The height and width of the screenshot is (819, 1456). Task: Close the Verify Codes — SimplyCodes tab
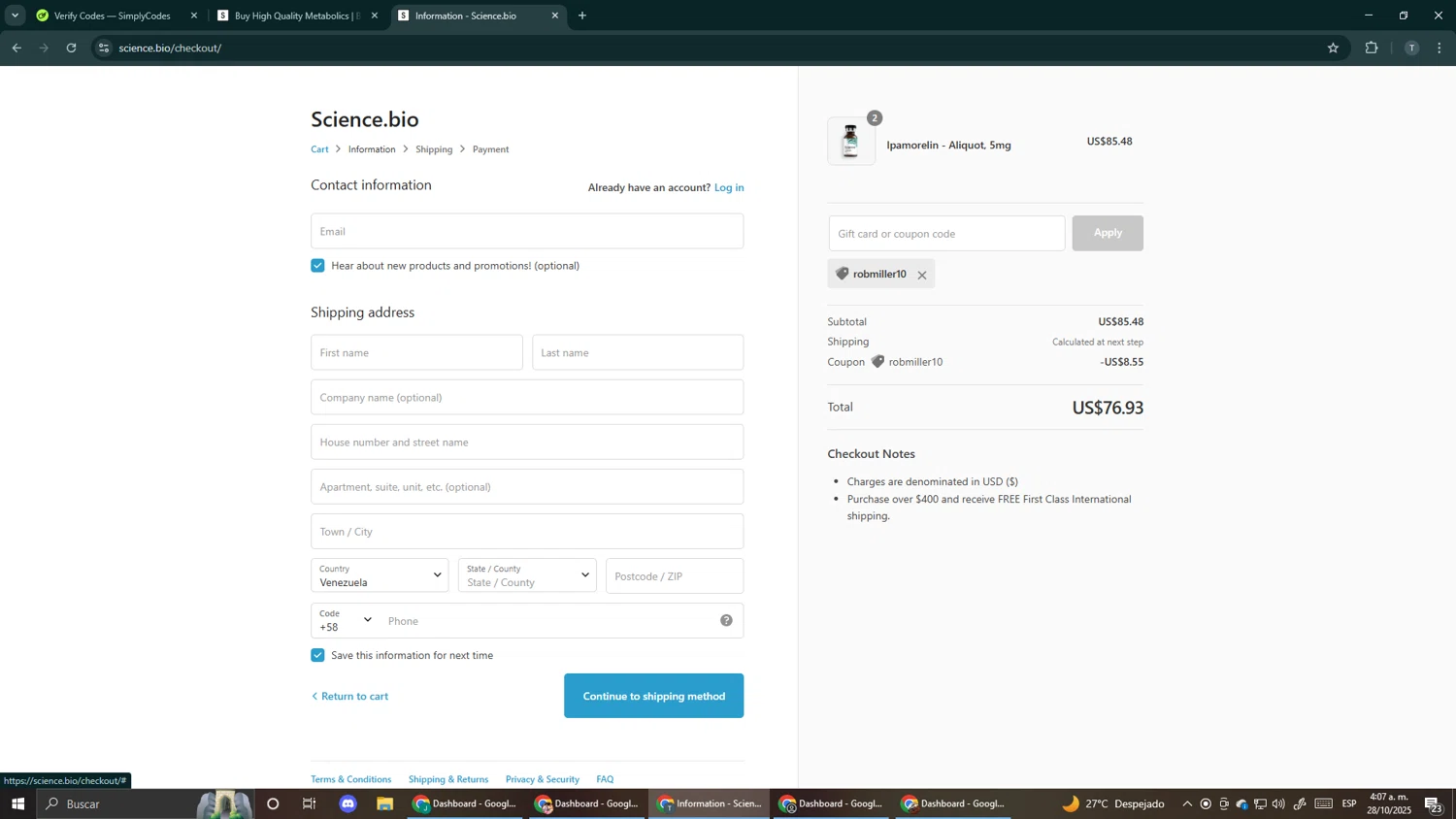tap(194, 16)
